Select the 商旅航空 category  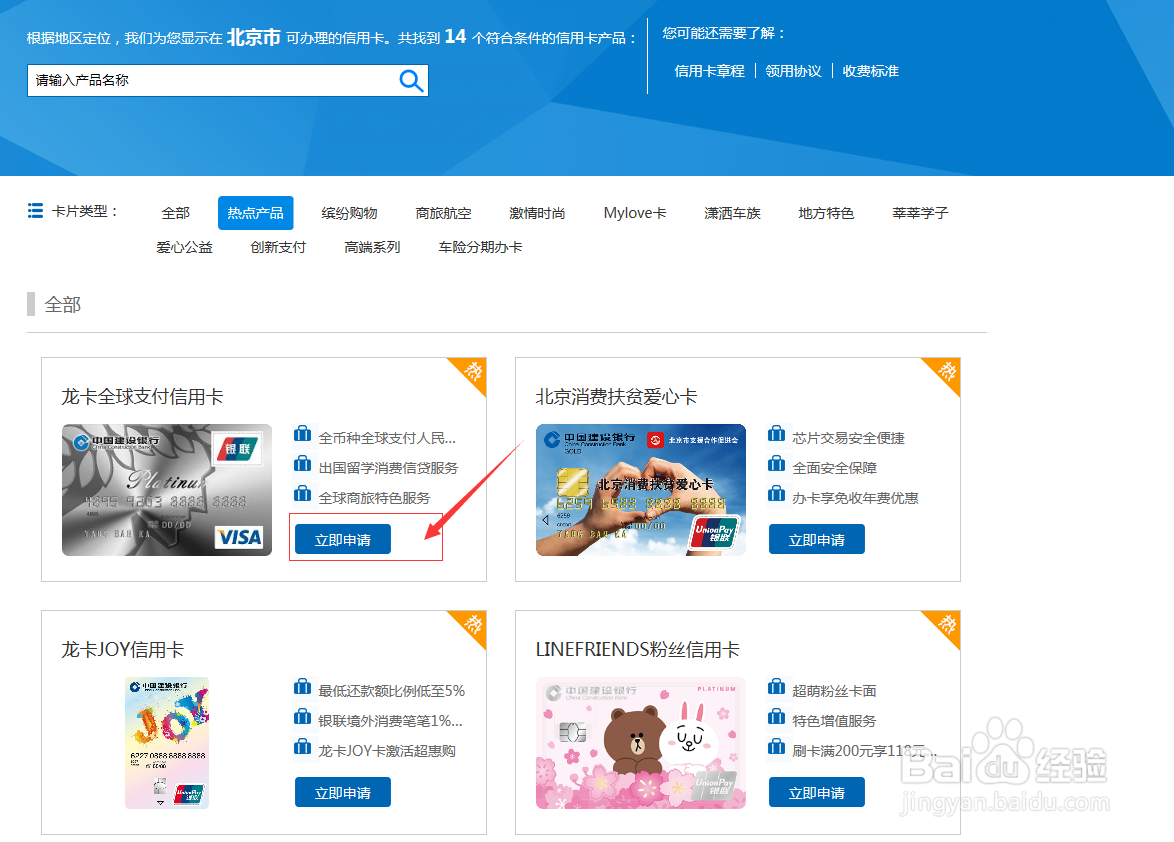click(x=443, y=213)
